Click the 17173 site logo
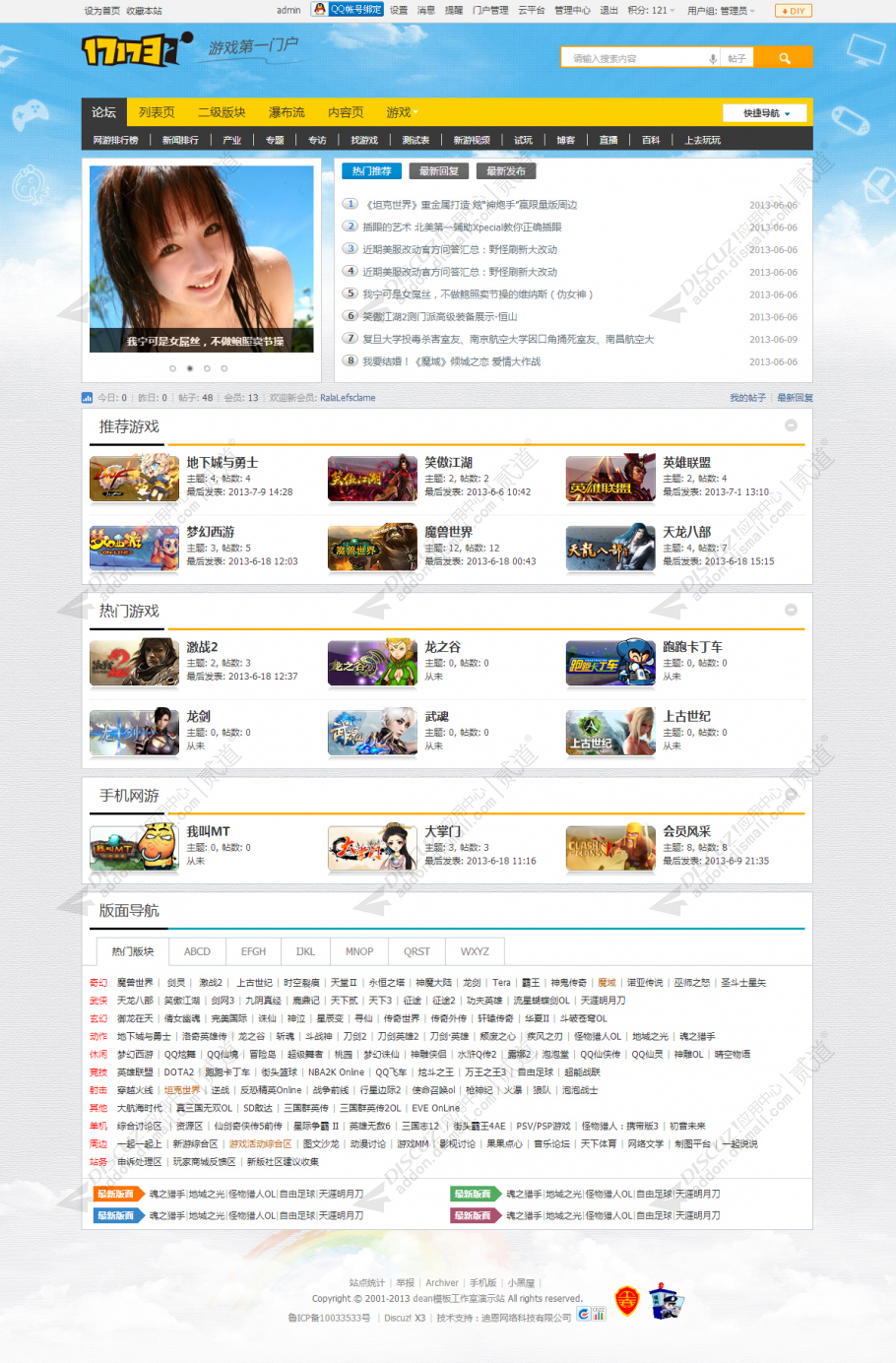This screenshot has height=1363, width=896. [x=136, y=49]
